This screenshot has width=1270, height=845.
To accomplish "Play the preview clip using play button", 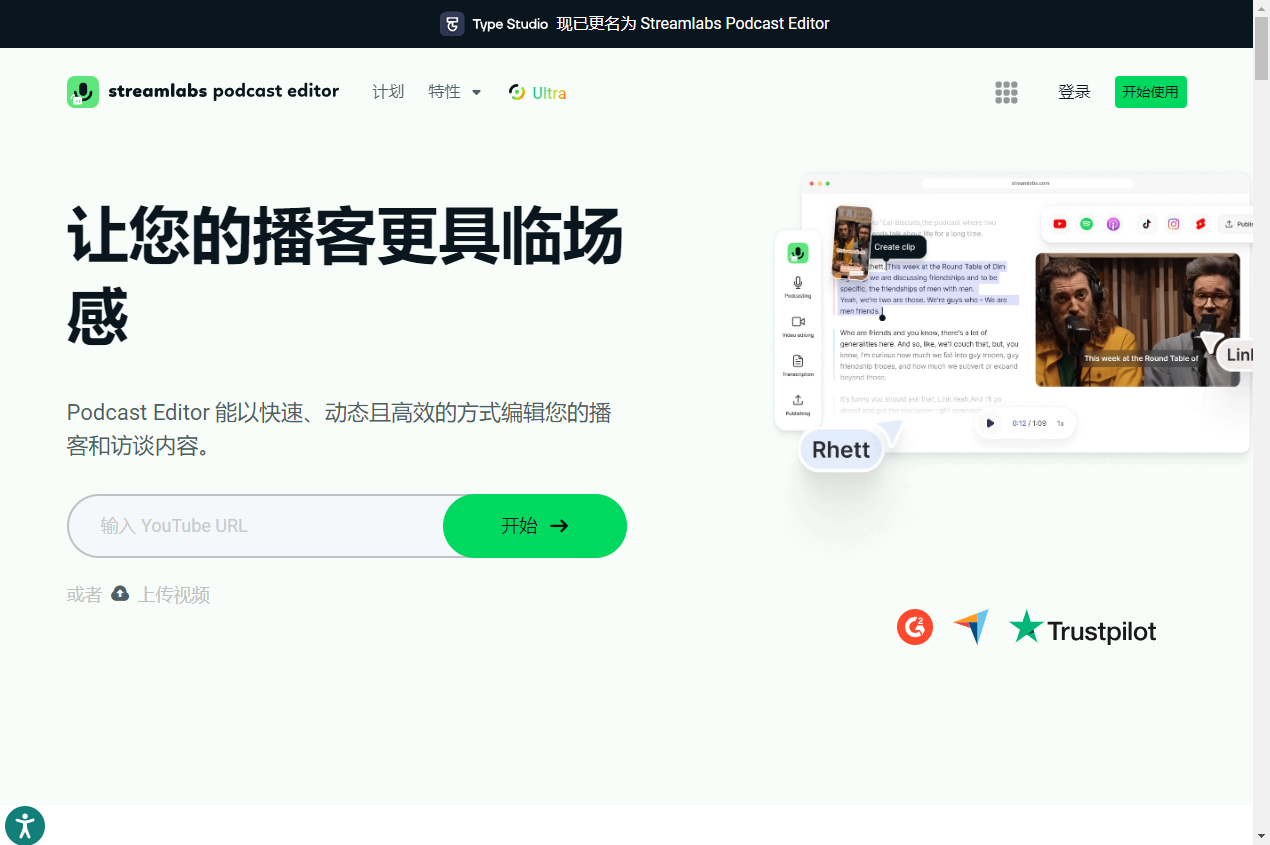I will (991, 423).
